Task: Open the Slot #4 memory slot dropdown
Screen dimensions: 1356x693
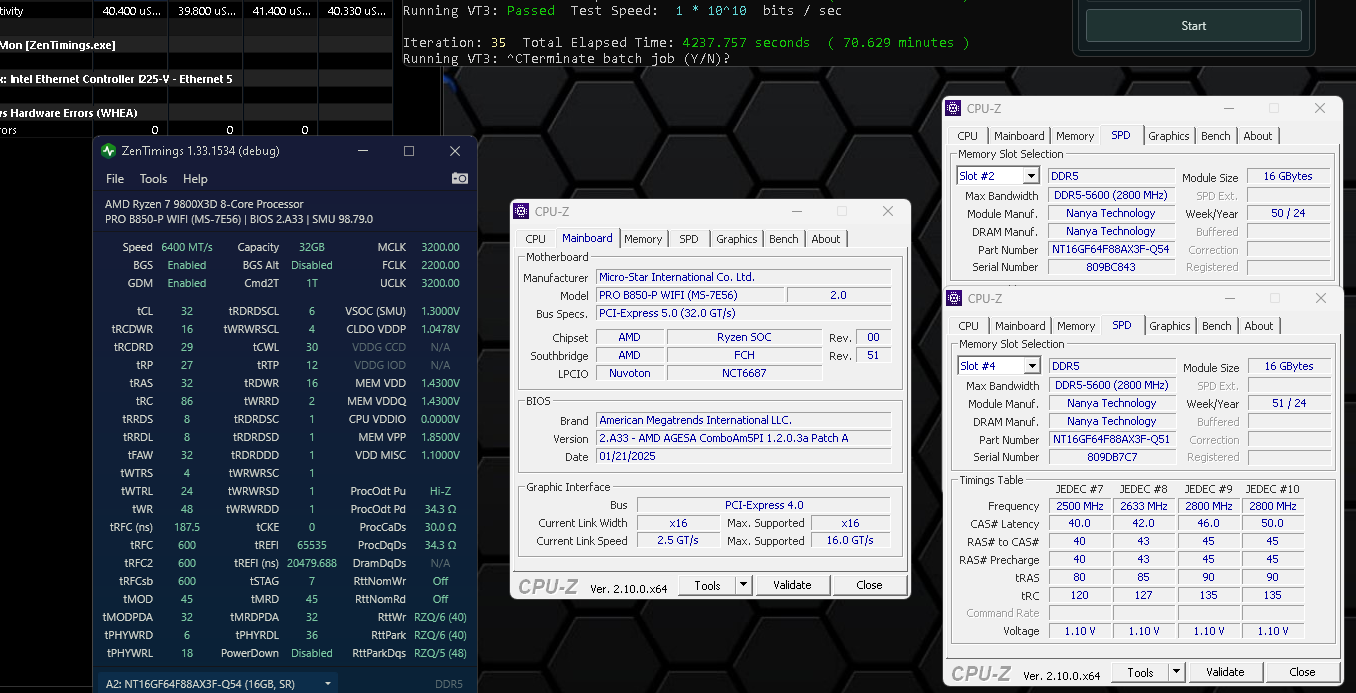Action: pyautogui.click(x=1031, y=367)
